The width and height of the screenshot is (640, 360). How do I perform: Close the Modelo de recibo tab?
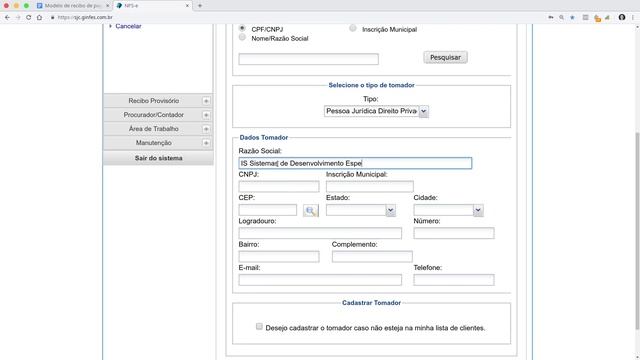pyautogui.click(x=107, y=6)
